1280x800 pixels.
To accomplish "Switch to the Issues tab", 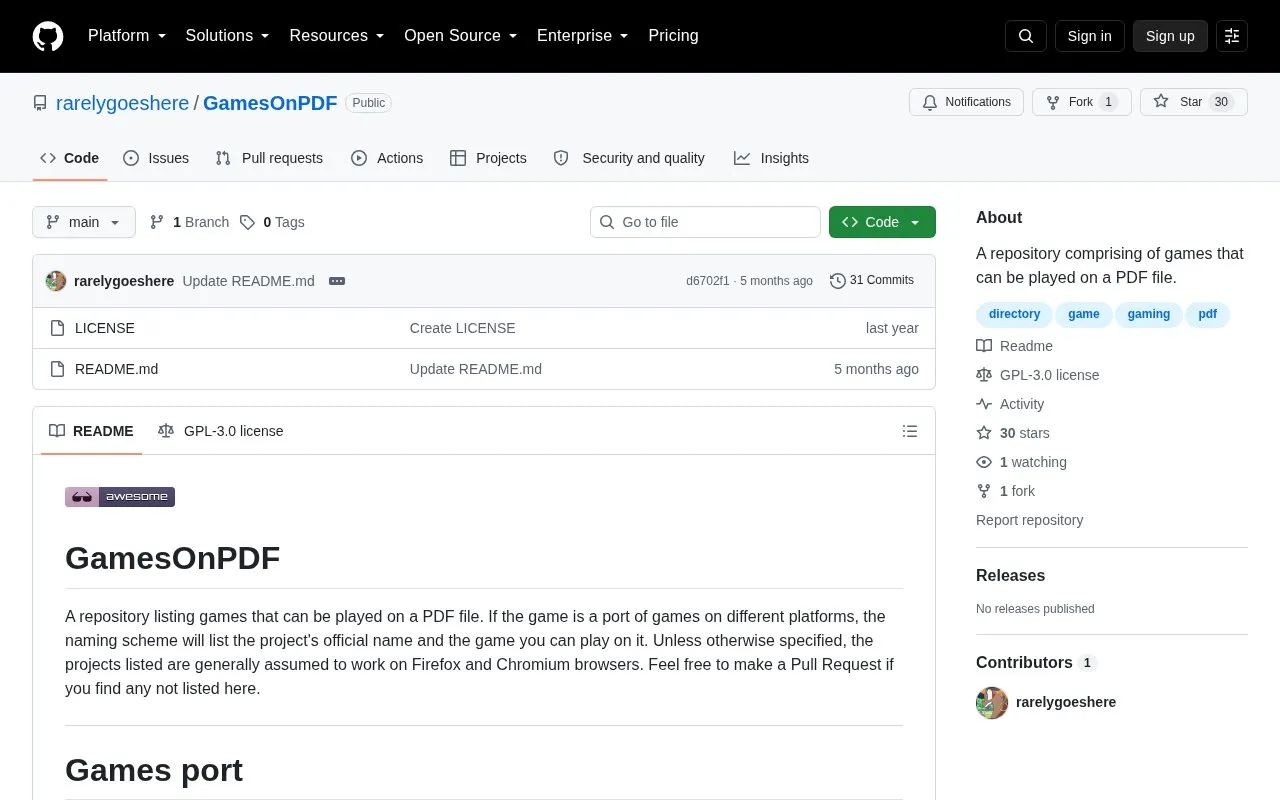I will tap(156, 158).
